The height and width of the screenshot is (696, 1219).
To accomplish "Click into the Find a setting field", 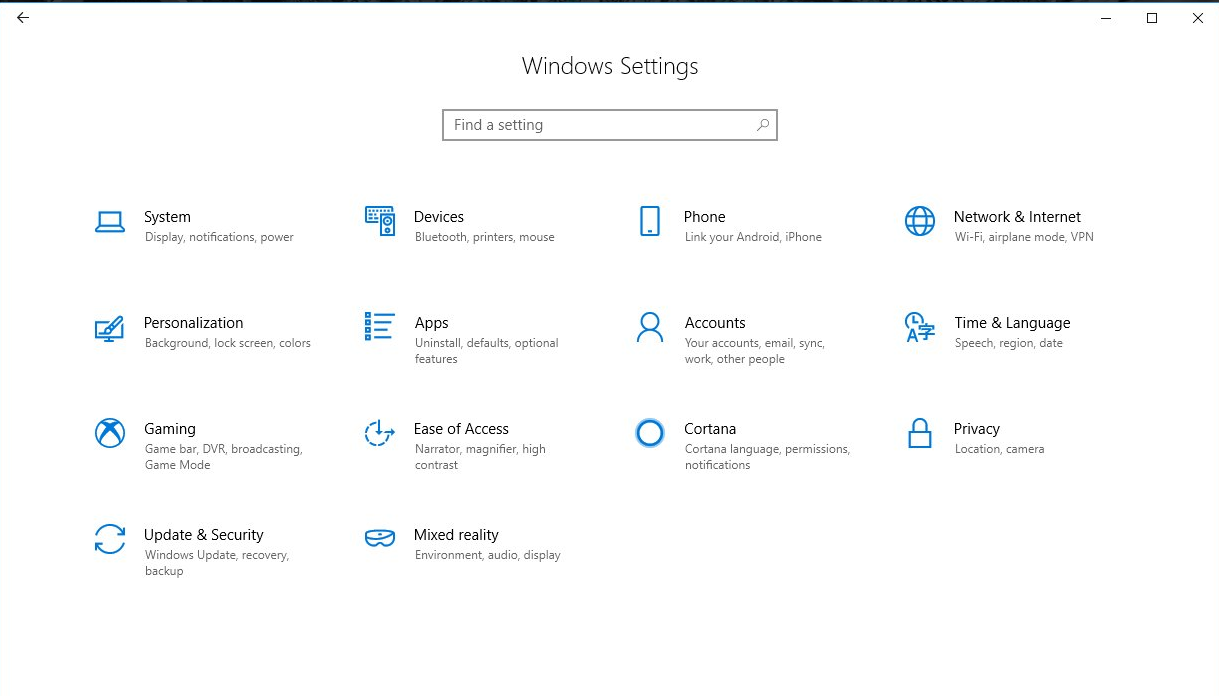I will coord(610,125).
